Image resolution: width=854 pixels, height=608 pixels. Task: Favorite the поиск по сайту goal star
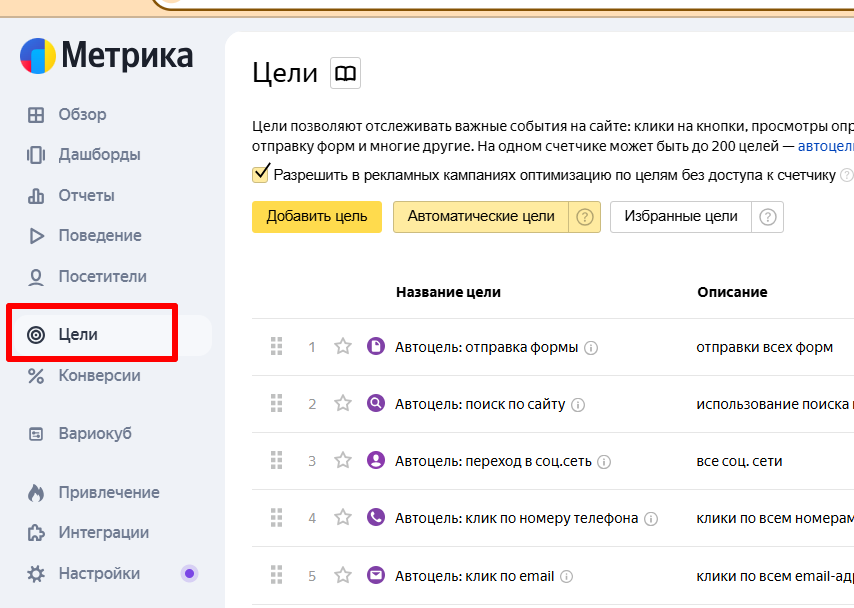pyautogui.click(x=343, y=404)
